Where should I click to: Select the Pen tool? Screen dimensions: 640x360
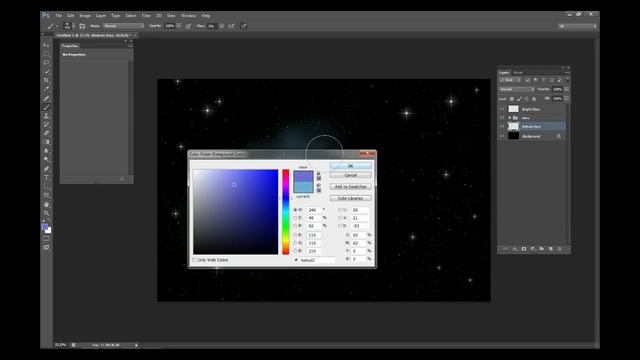click(46, 169)
